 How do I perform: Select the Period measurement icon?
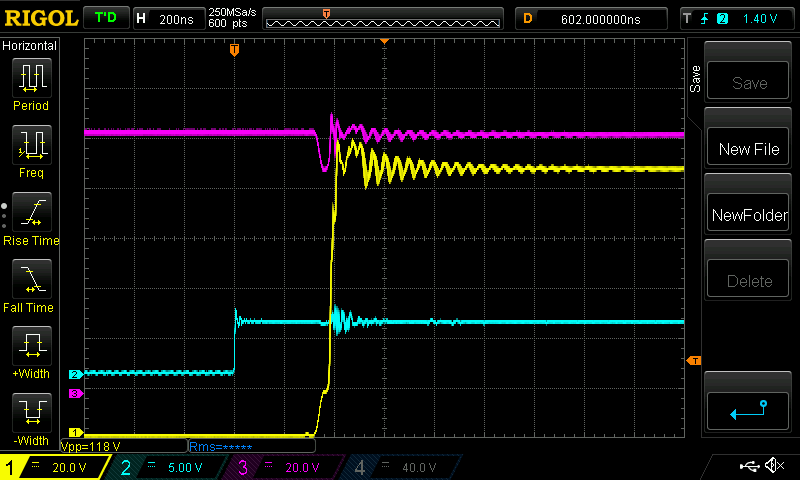click(x=31, y=78)
